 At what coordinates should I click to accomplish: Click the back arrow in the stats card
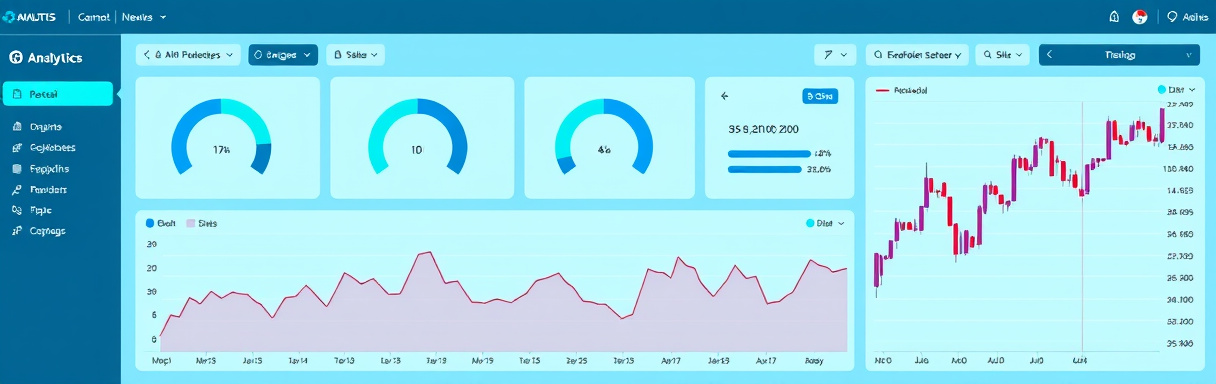click(x=725, y=97)
